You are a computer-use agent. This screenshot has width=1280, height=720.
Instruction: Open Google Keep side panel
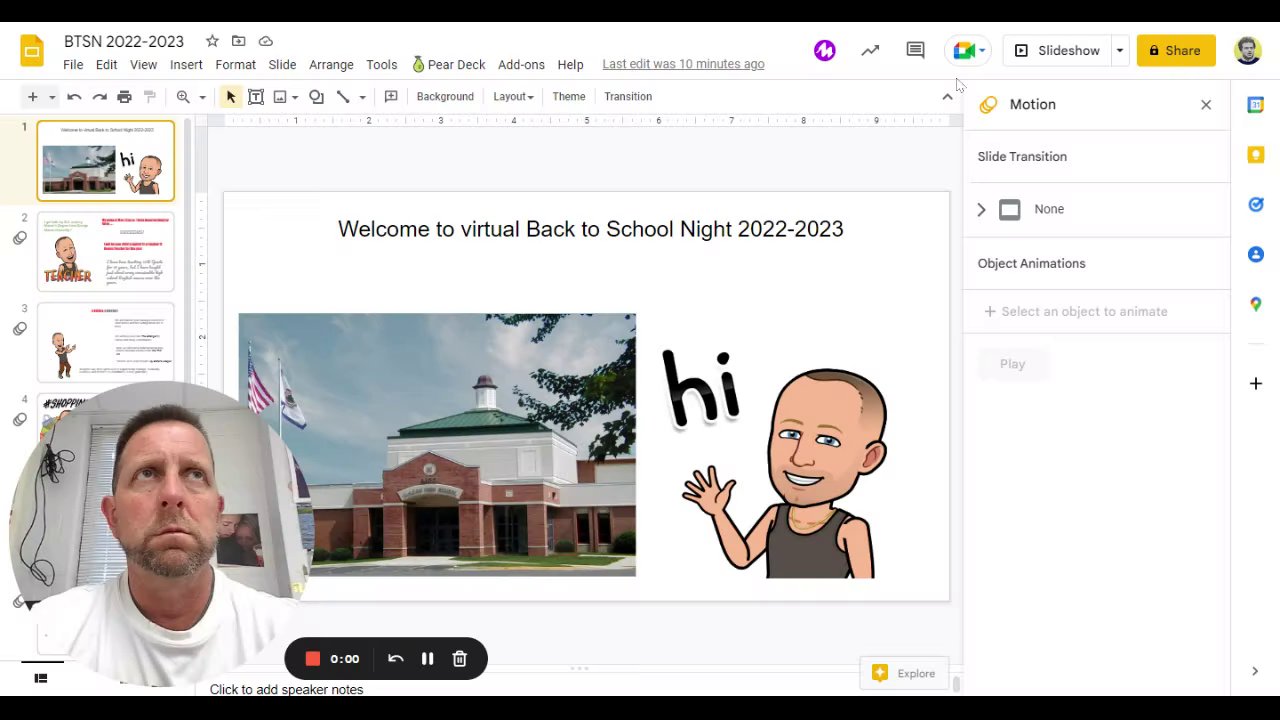(x=1256, y=154)
